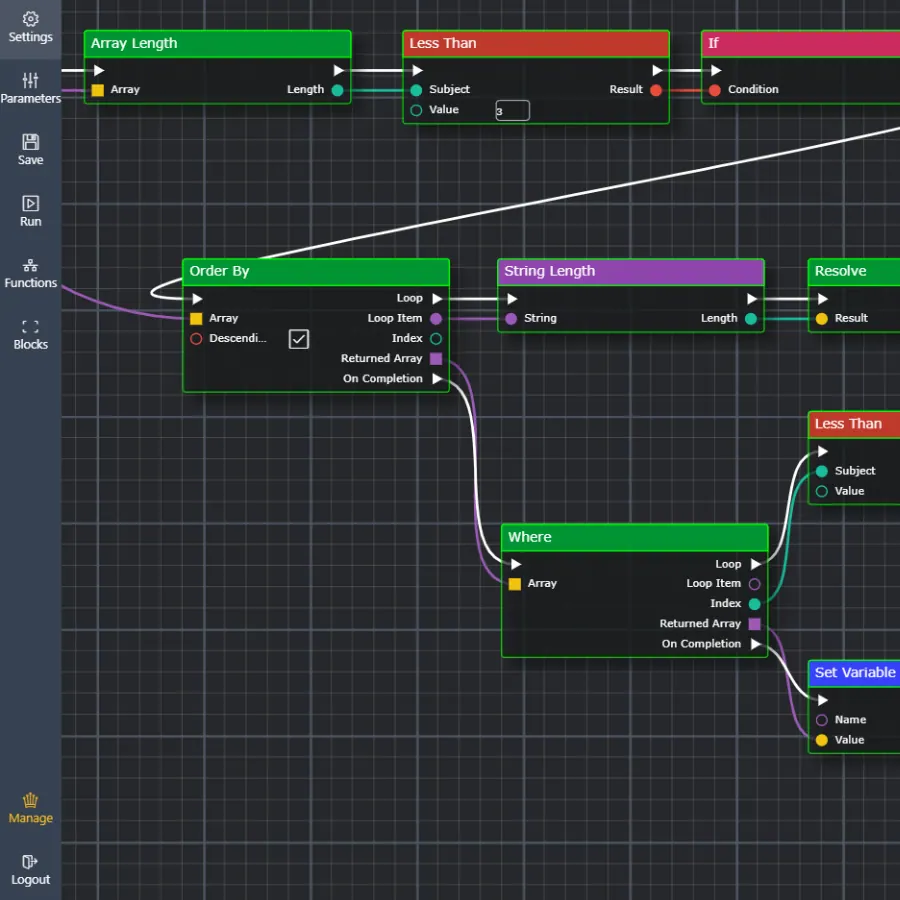The width and height of the screenshot is (900, 900).
Task: Toggle the Descending checkbox in Order By
Action: click(x=298, y=339)
